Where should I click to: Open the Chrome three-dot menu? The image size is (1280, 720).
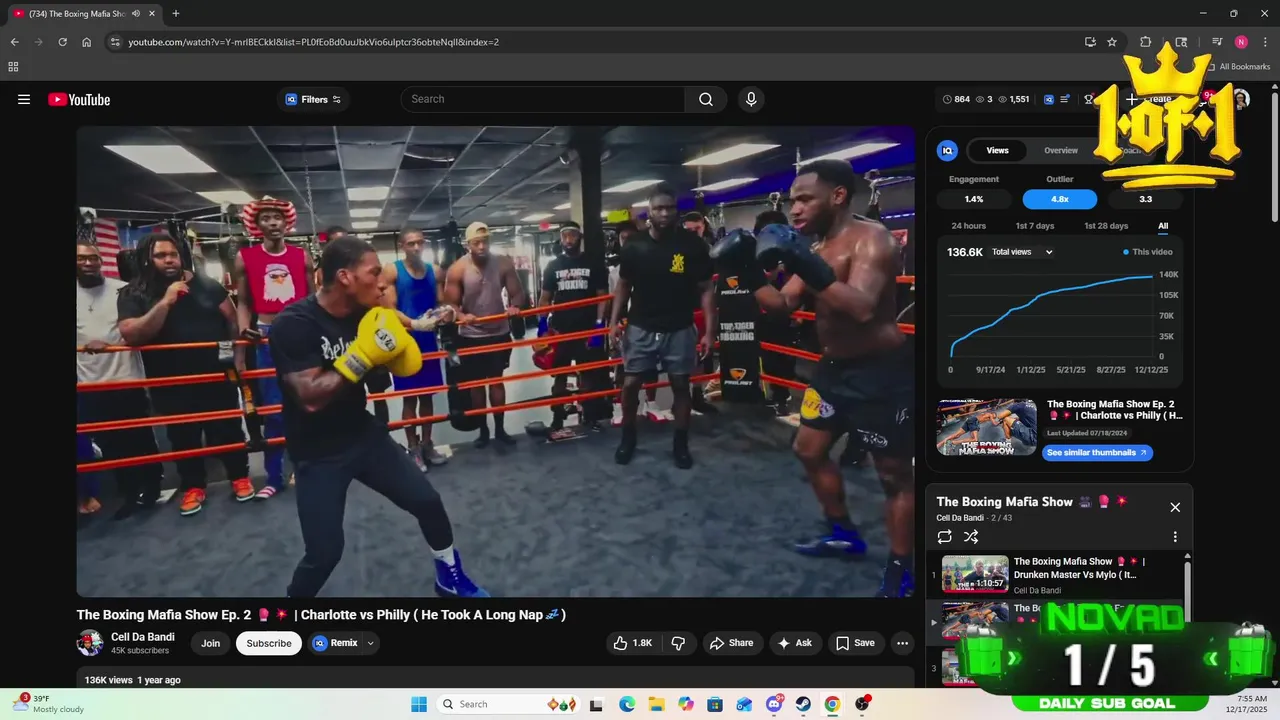1264,42
